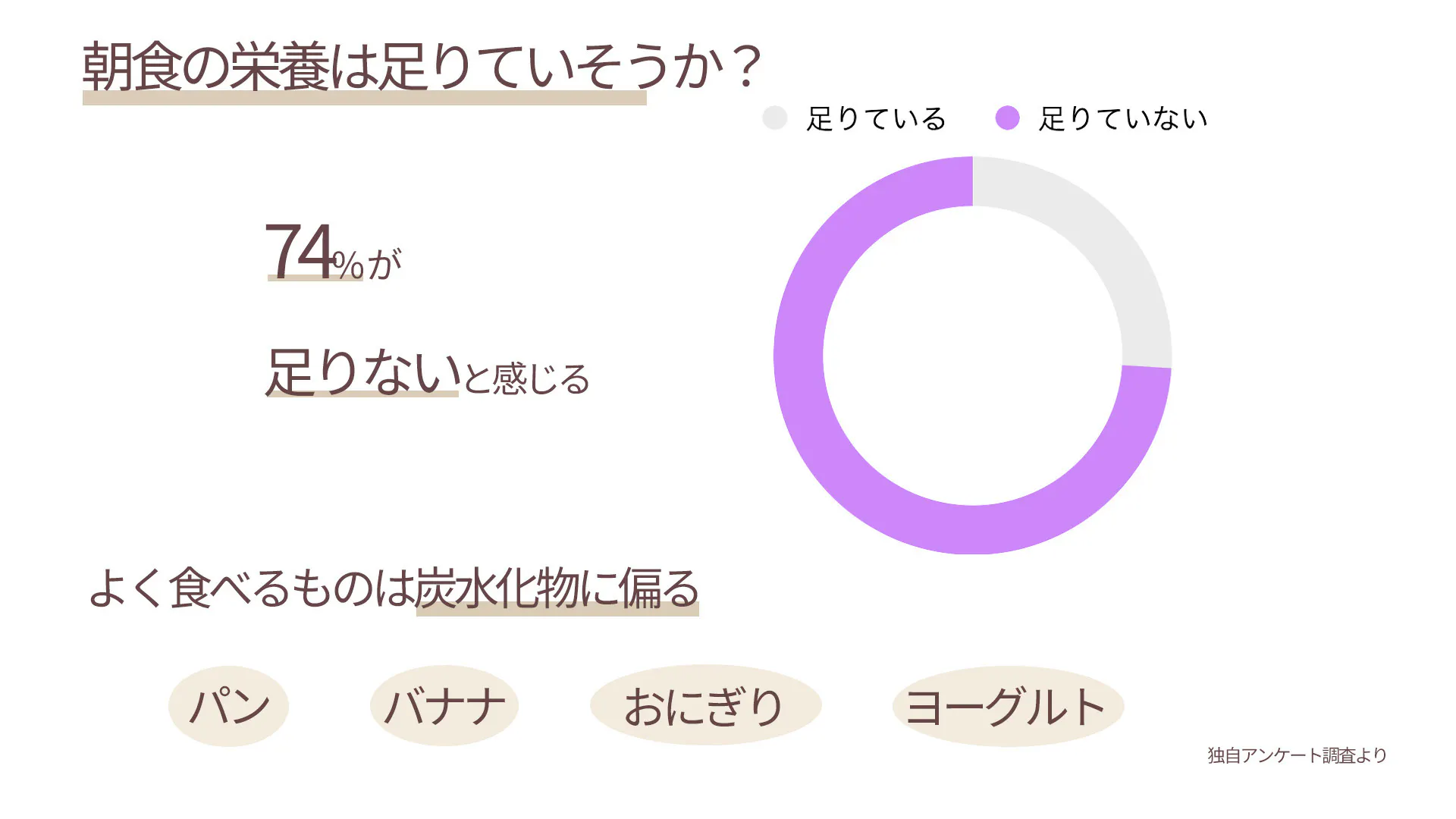Select the 足りている legend label
Image resolution: width=1456 pixels, height=819 pixels.
point(876,119)
